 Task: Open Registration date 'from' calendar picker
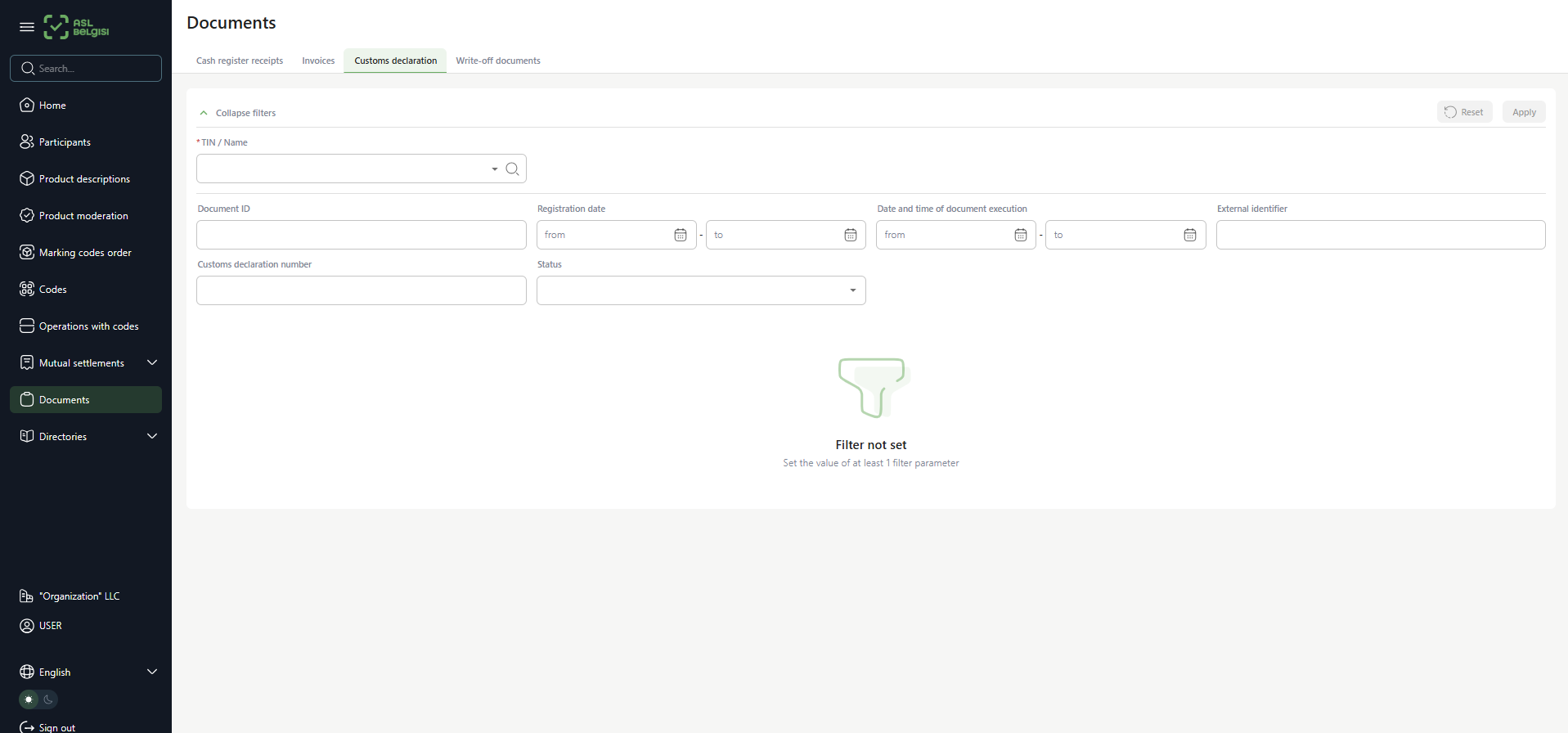(x=680, y=236)
